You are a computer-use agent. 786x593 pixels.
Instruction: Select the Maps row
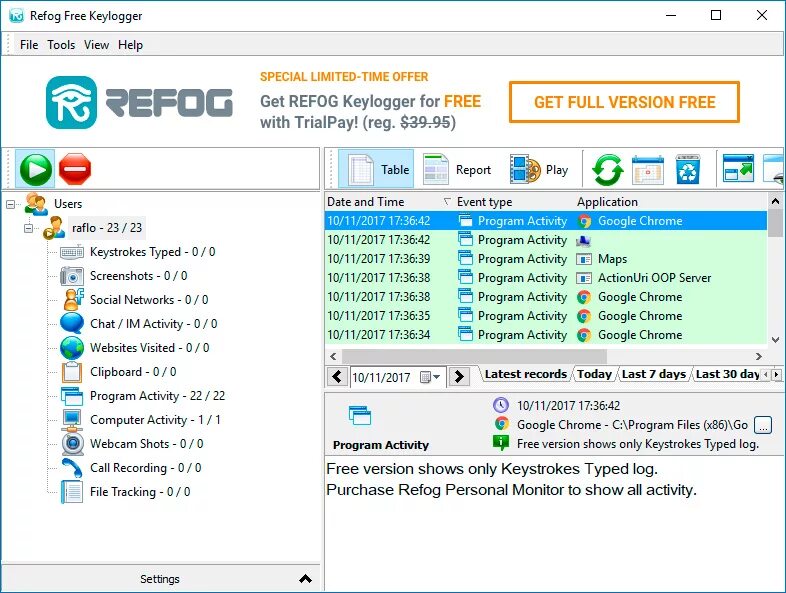click(546, 259)
